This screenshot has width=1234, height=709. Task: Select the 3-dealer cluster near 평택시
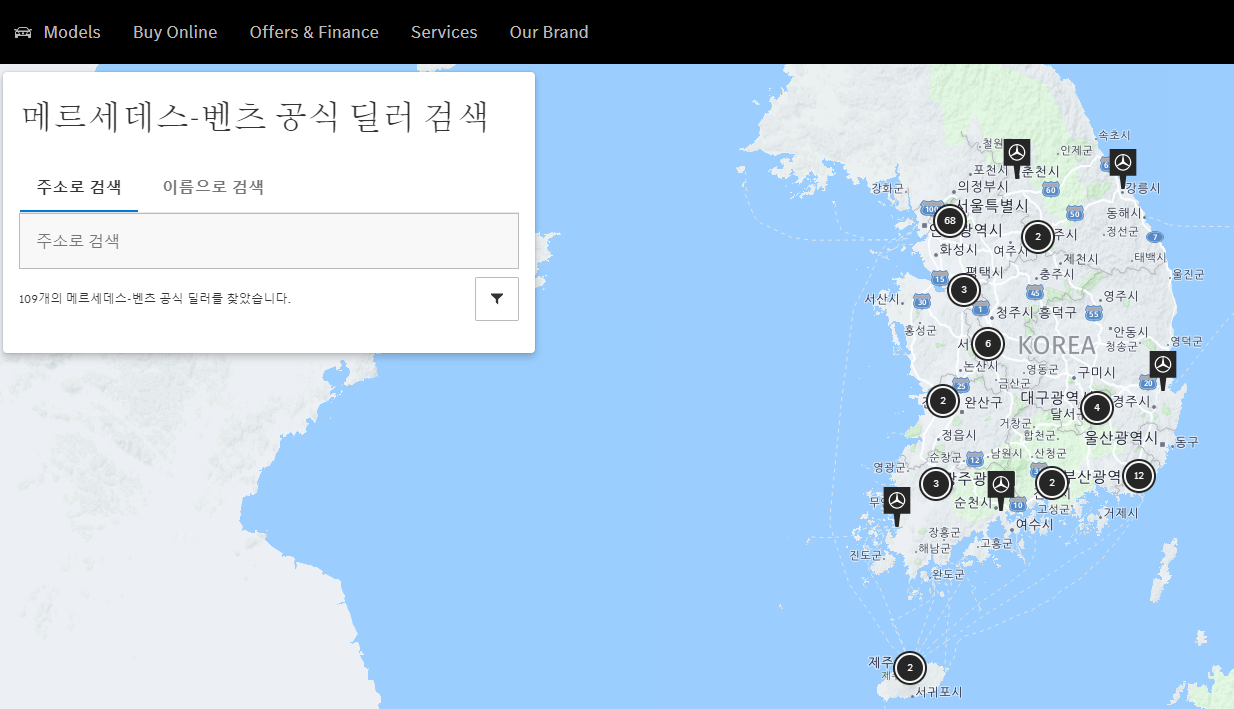point(963,290)
